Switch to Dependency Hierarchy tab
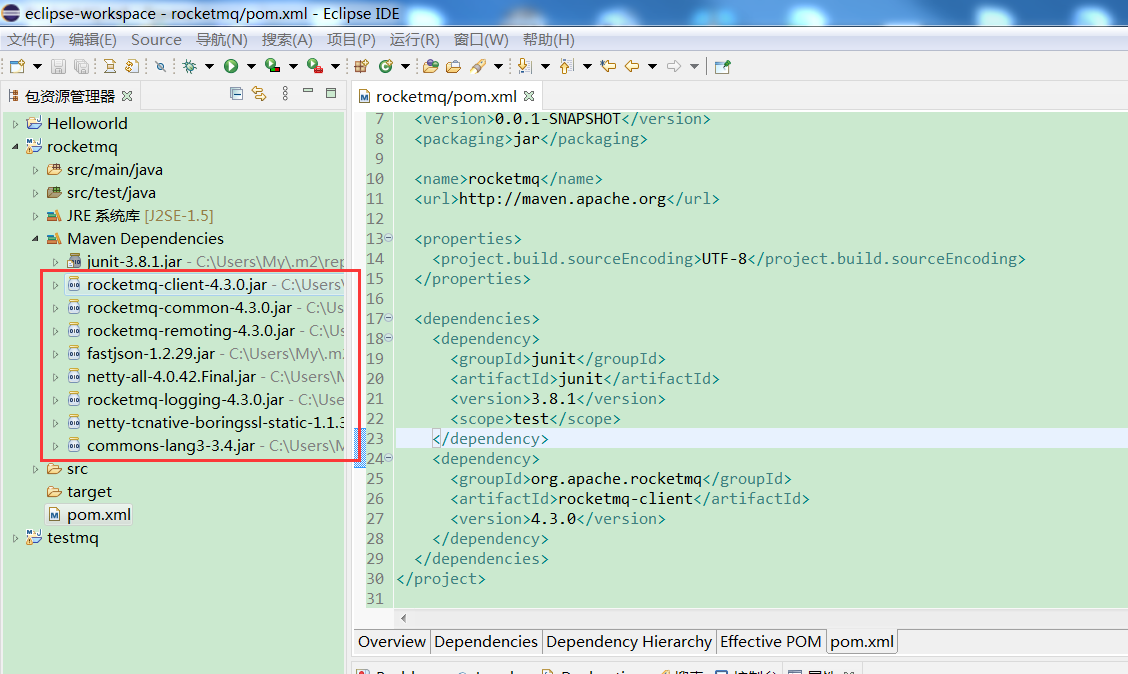 [x=629, y=642]
